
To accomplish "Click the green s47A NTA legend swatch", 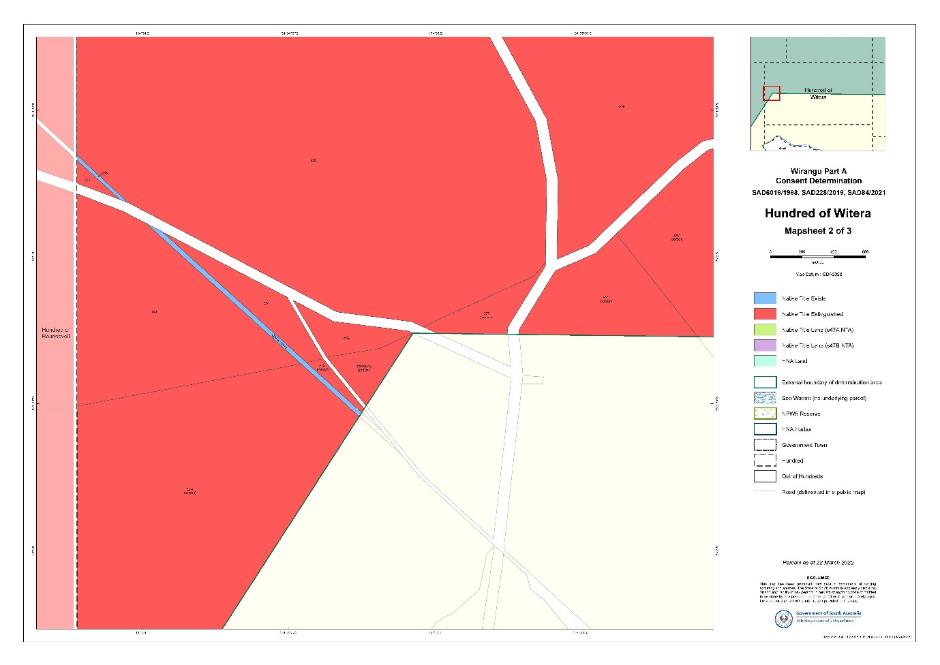I will coord(765,329).
